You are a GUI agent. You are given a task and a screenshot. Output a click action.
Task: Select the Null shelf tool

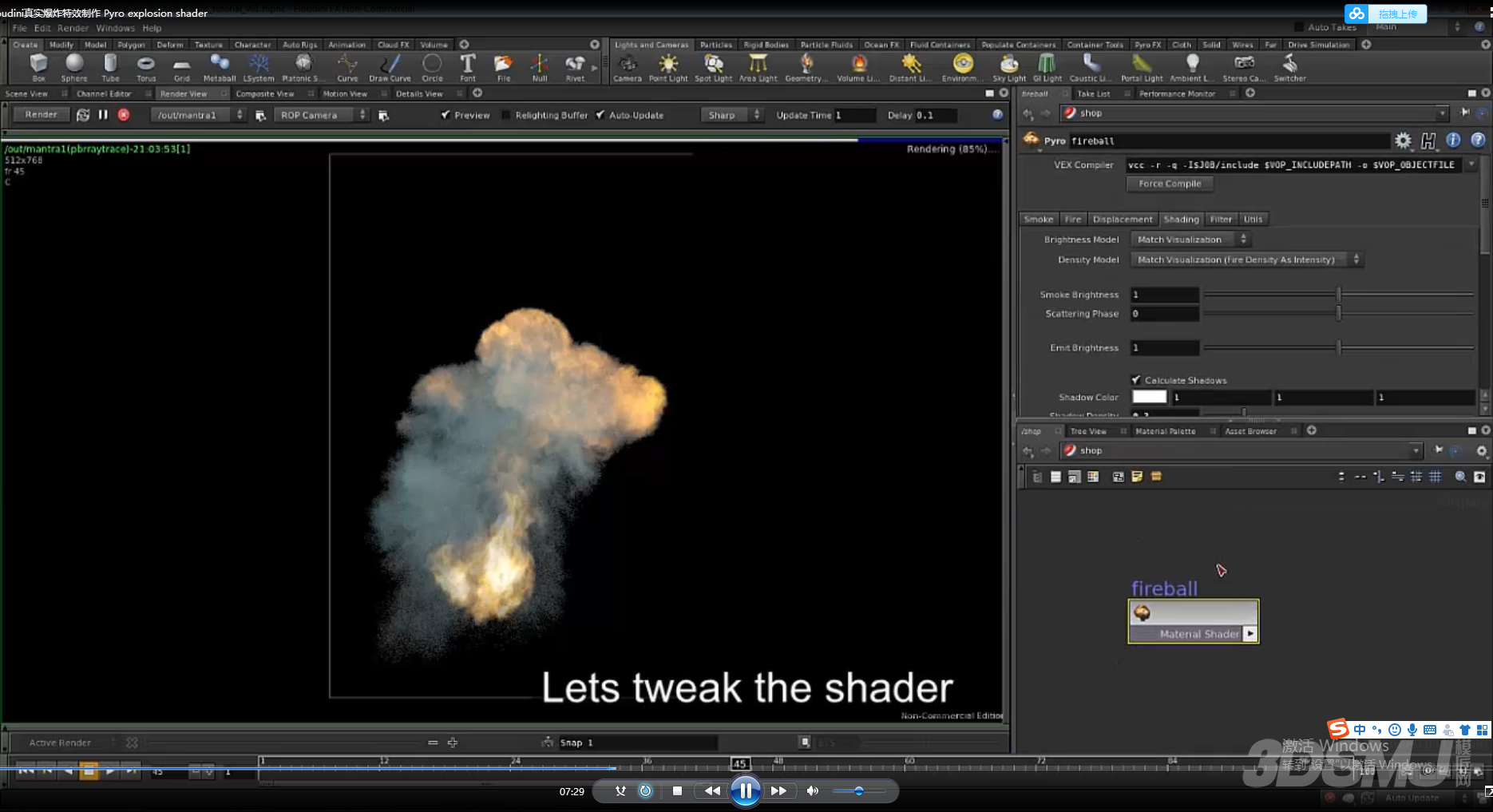pyautogui.click(x=540, y=67)
